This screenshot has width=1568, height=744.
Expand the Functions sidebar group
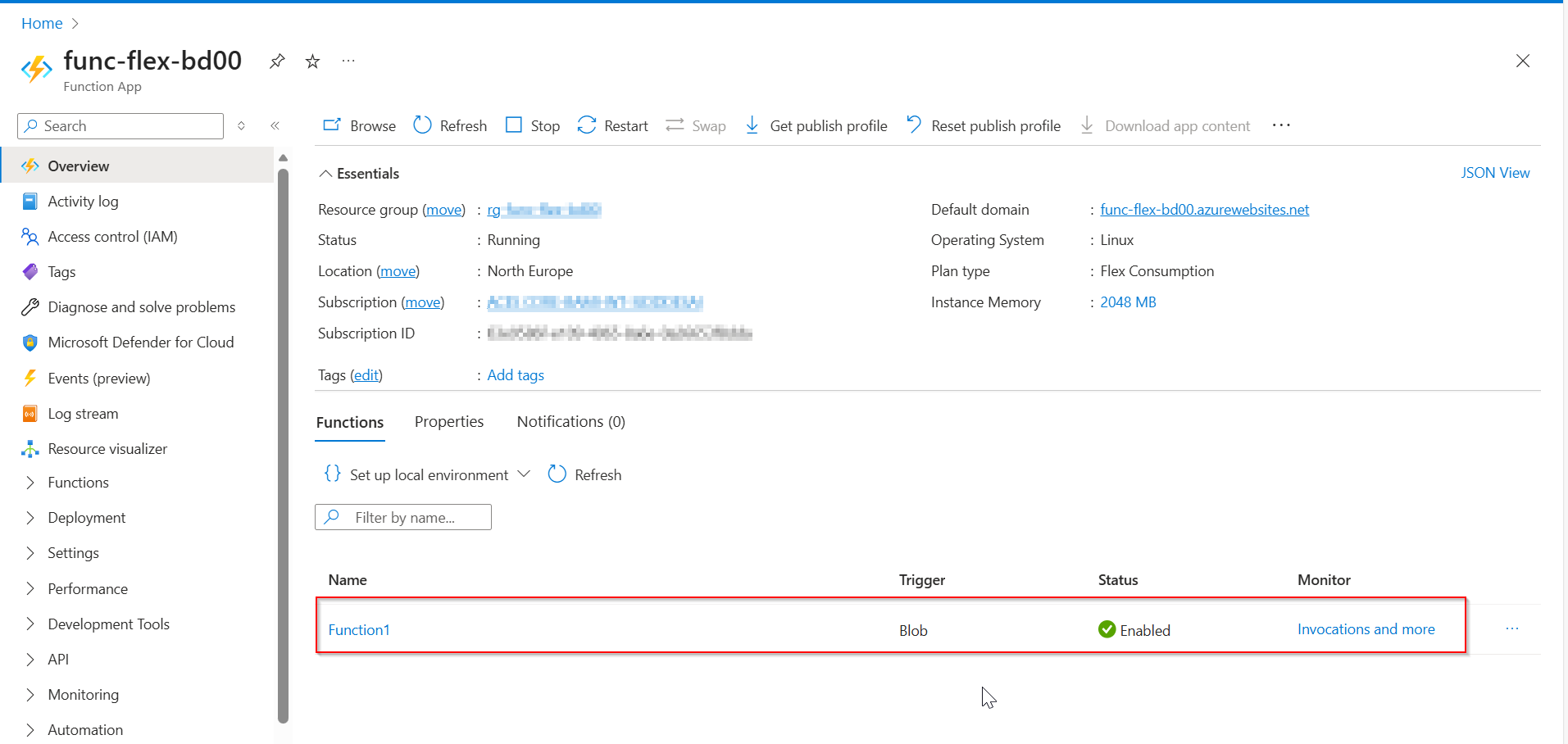[x=30, y=482]
